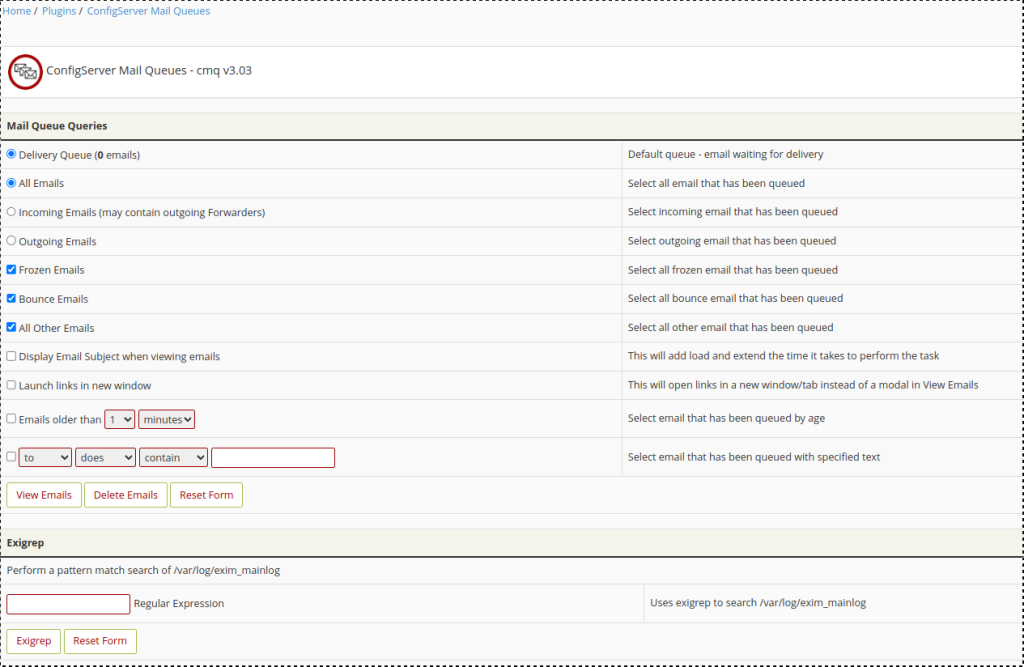The height and width of the screenshot is (667, 1024).
Task: Click the View Emails button
Action: coord(44,495)
